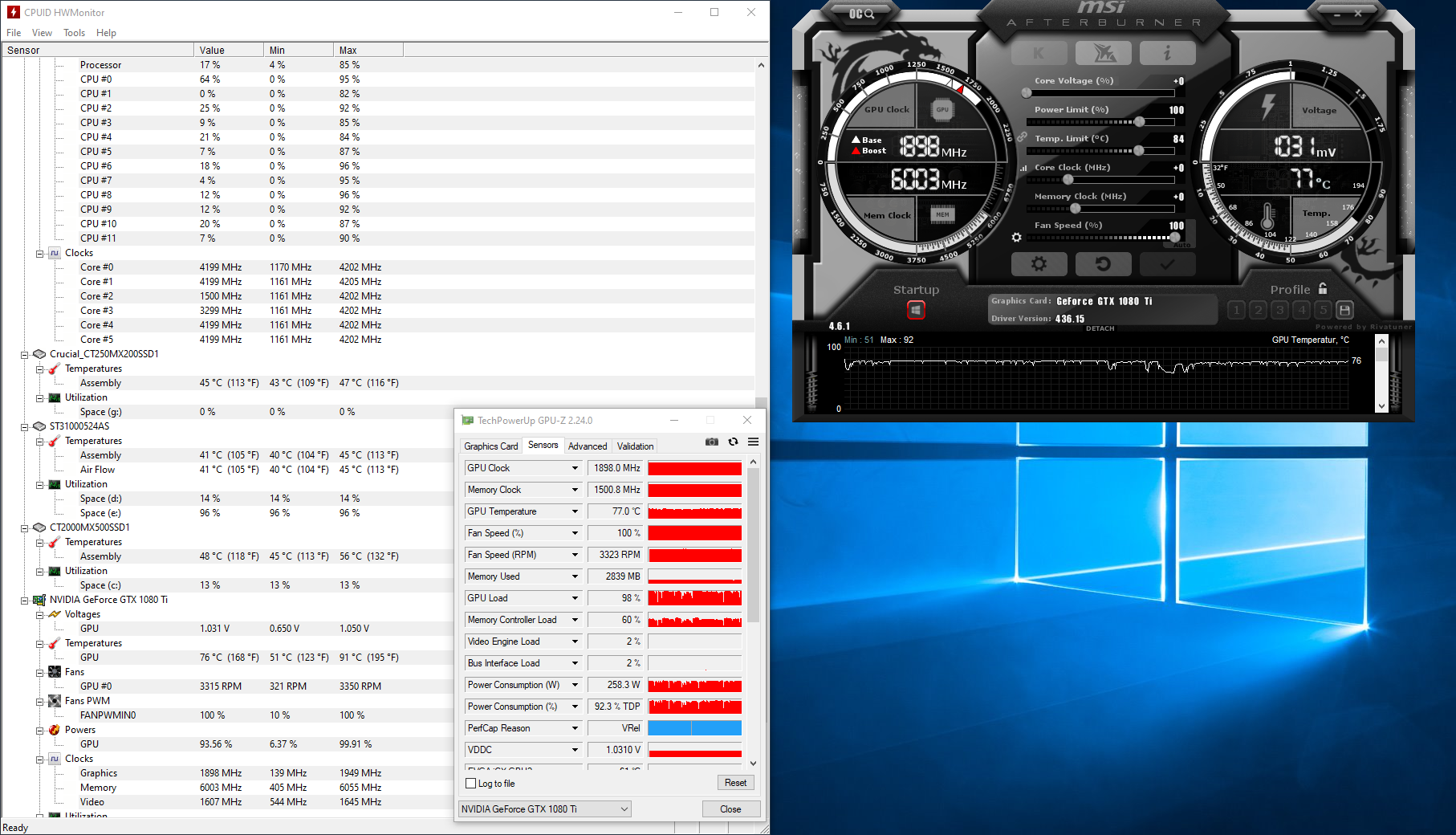Click the HWMonitor title bar app icon
Image resolution: width=1456 pixels, height=835 pixels.
tap(14, 12)
